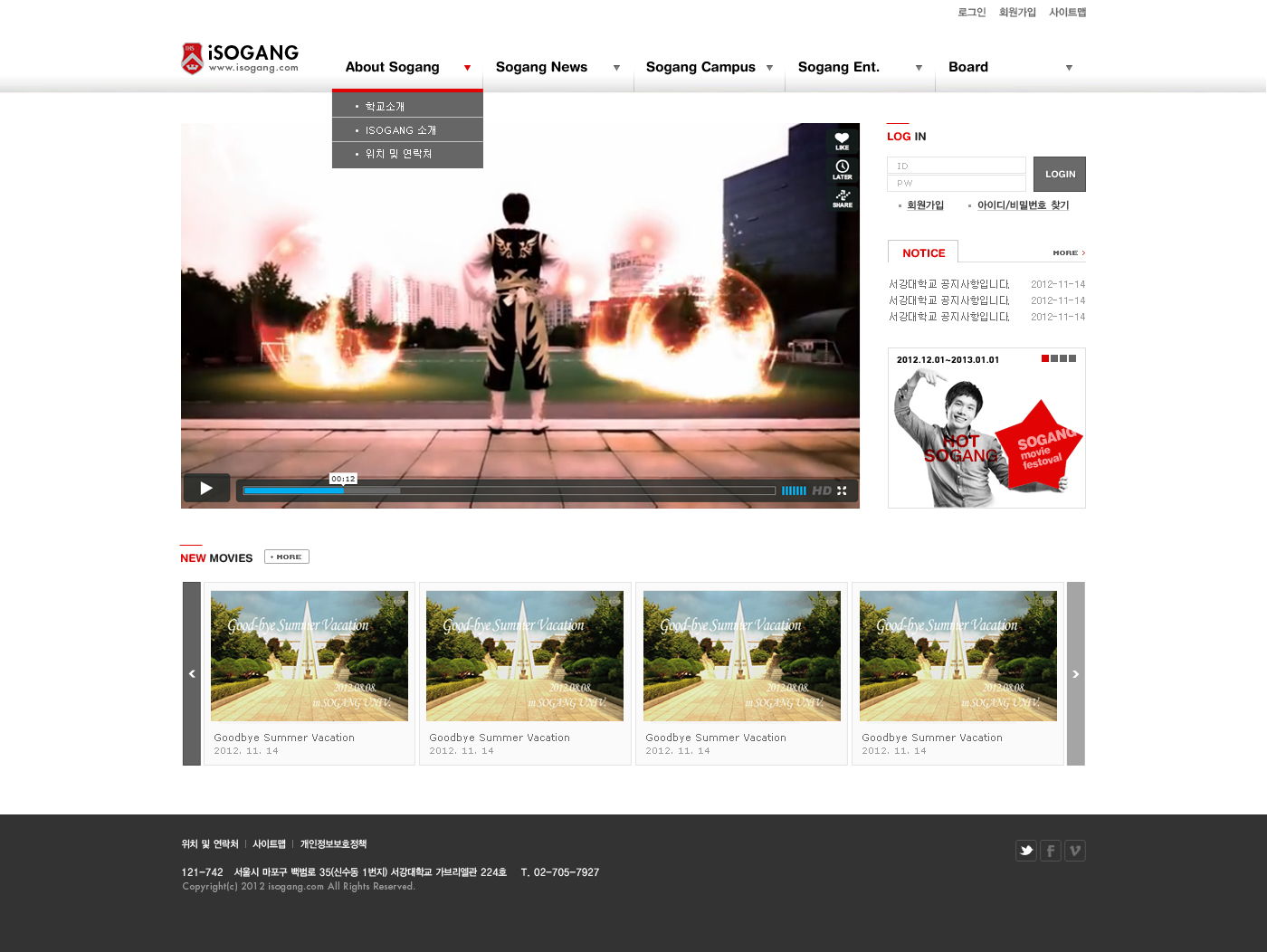Expand the Board menu dropdown

pos(1069,68)
